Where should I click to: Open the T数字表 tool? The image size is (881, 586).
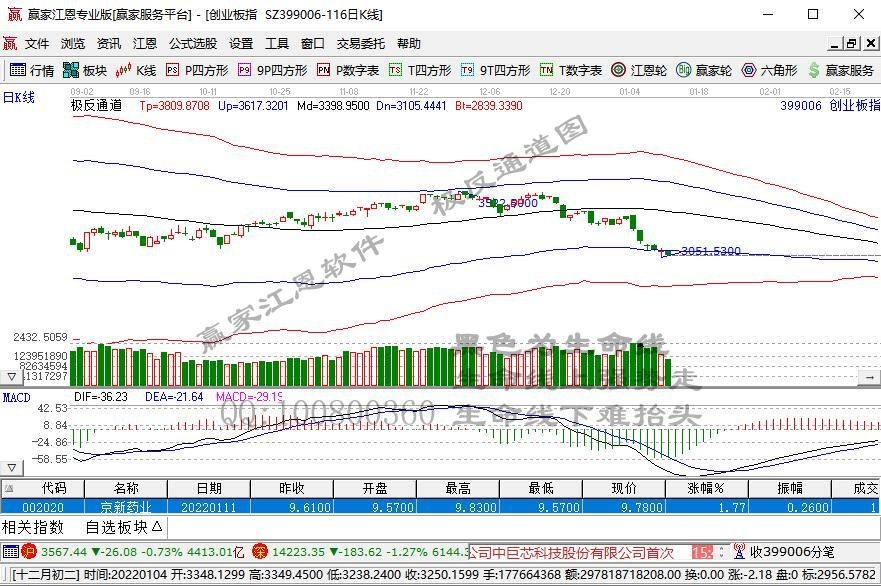point(571,70)
